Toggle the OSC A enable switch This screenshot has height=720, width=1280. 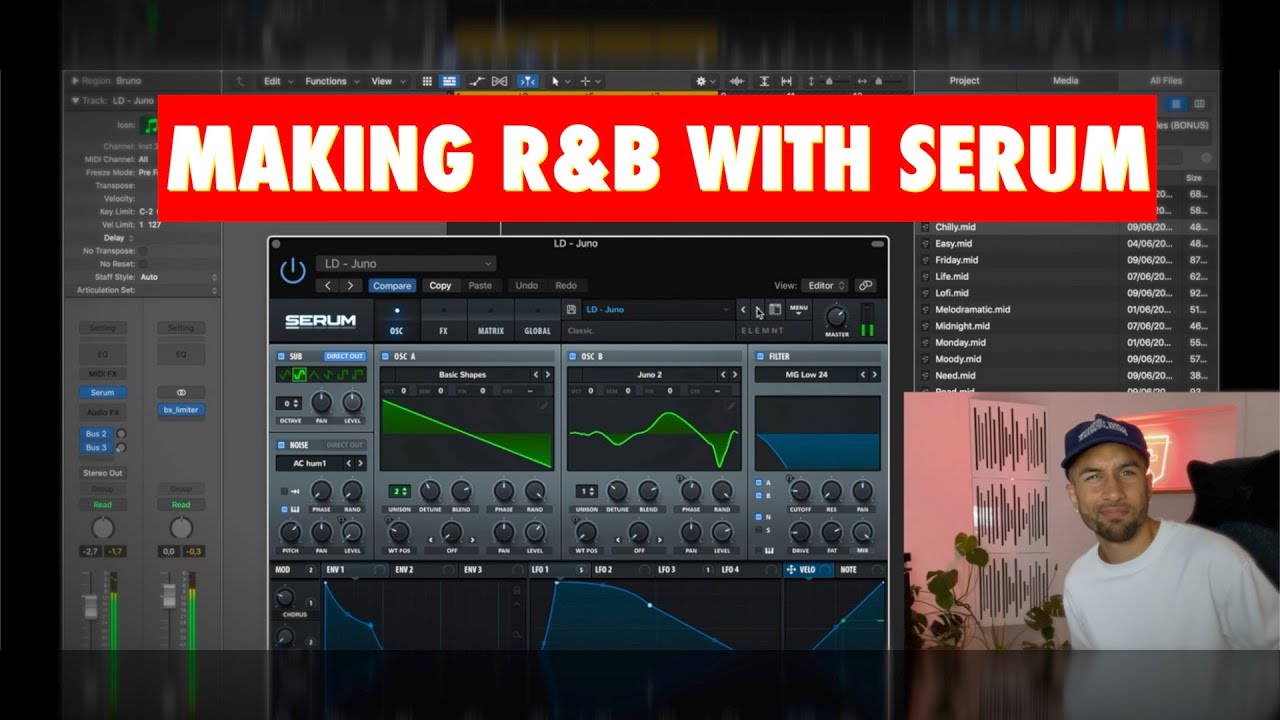(x=386, y=356)
